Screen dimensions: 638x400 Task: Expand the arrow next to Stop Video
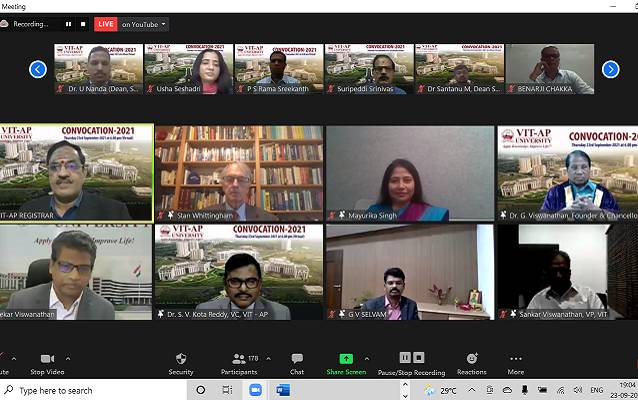[68, 358]
